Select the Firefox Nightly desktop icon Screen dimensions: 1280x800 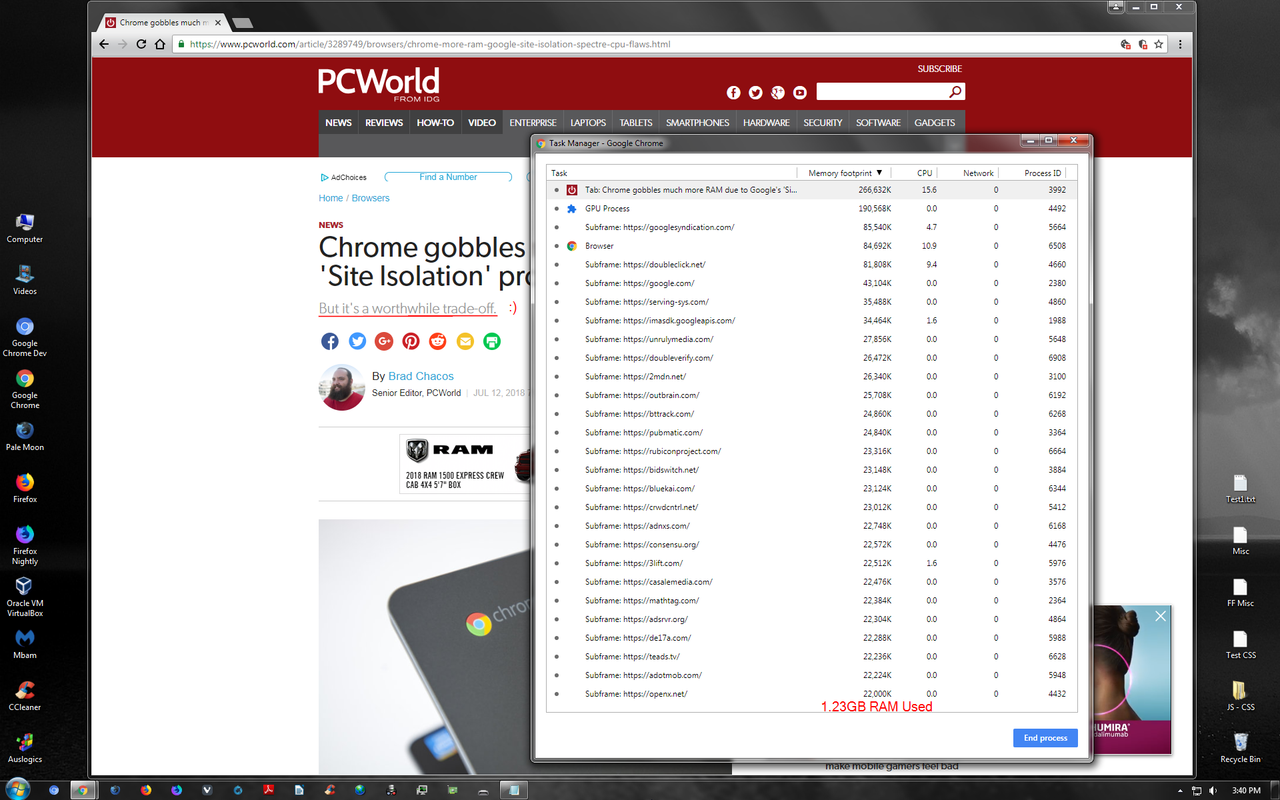coord(25,545)
